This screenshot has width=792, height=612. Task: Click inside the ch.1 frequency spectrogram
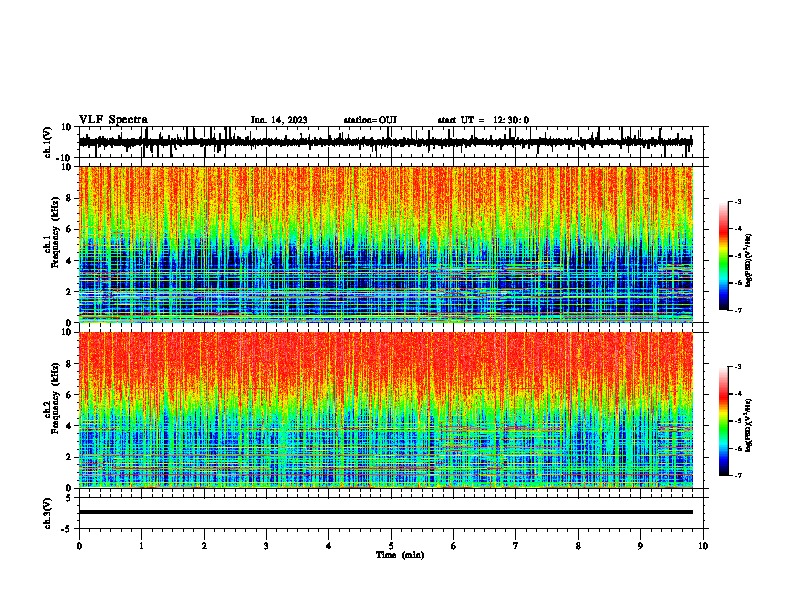point(385,244)
